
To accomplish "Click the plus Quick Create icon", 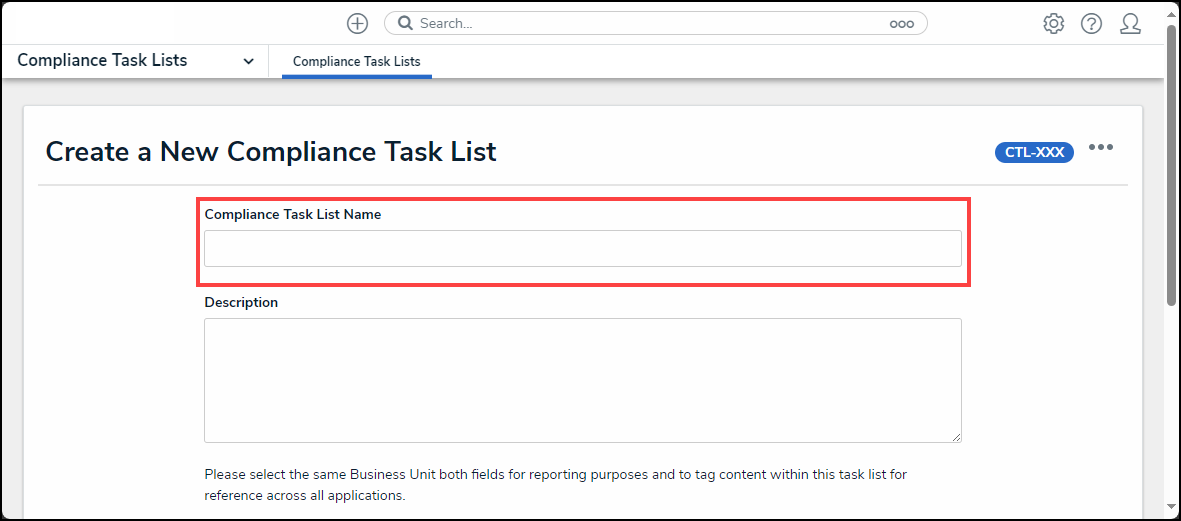I will coord(357,23).
